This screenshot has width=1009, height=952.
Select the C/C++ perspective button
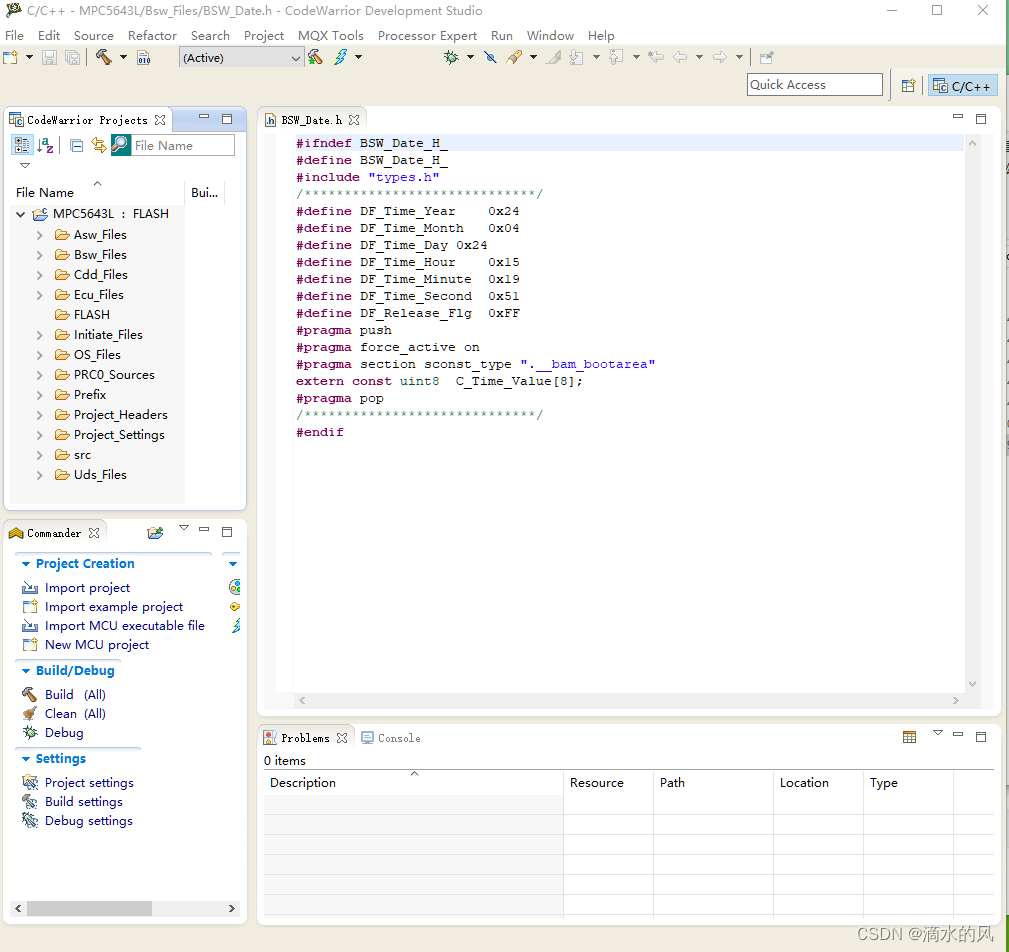[962, 86]
